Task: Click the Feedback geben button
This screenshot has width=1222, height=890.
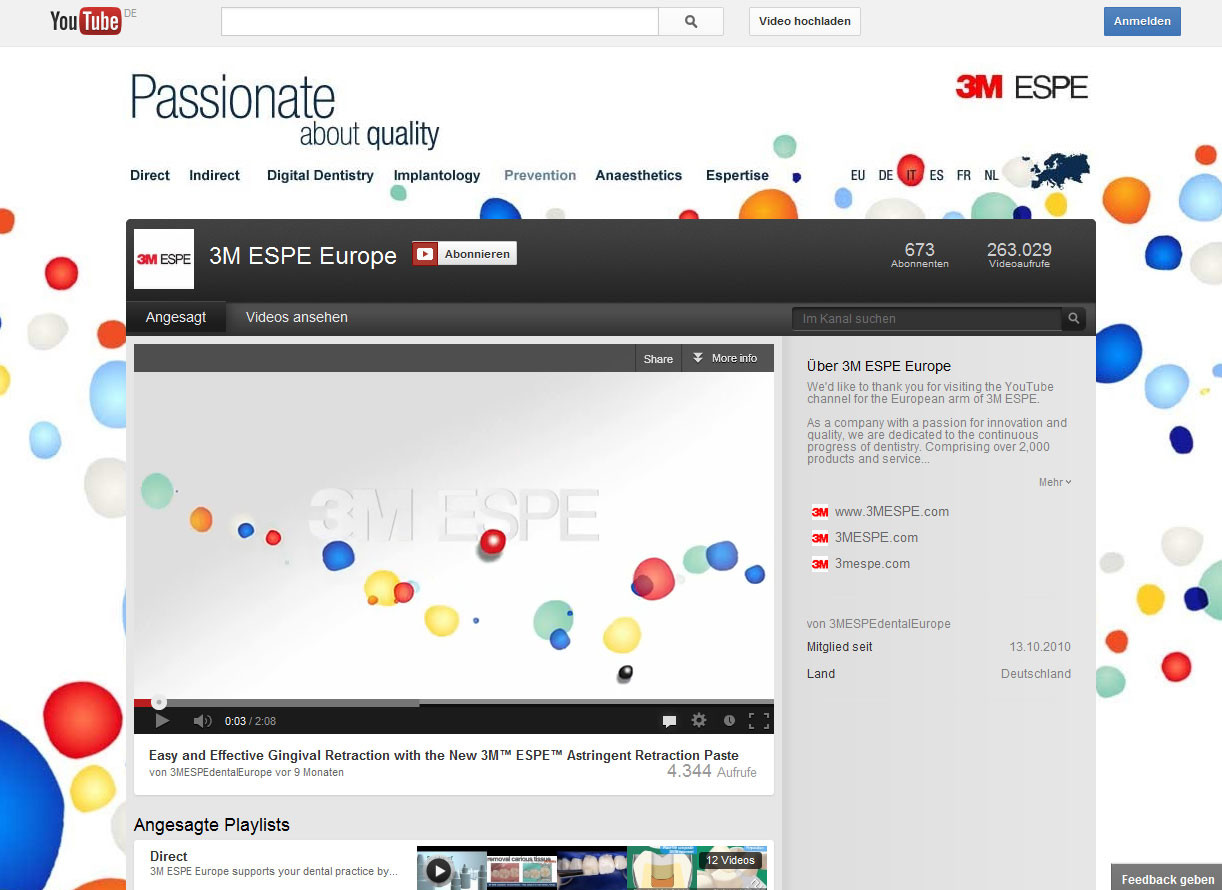Action: pyautogui.click(x=1167, y=879)
